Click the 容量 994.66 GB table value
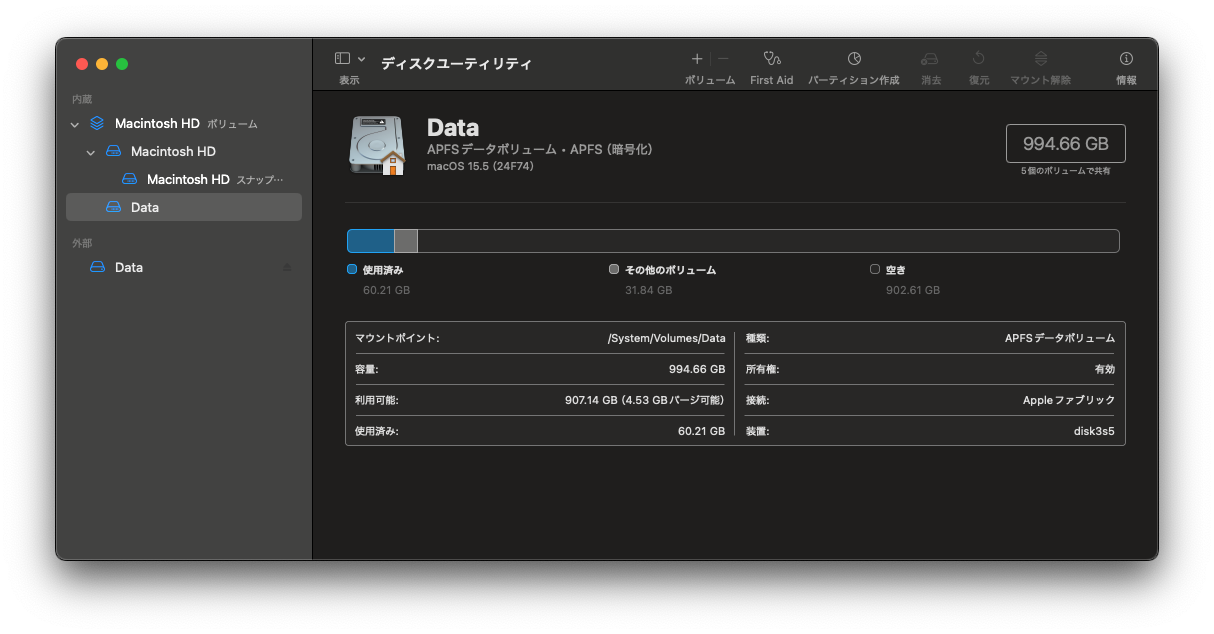This screenshot has height=634, width=1214. (x=697, y=369)
